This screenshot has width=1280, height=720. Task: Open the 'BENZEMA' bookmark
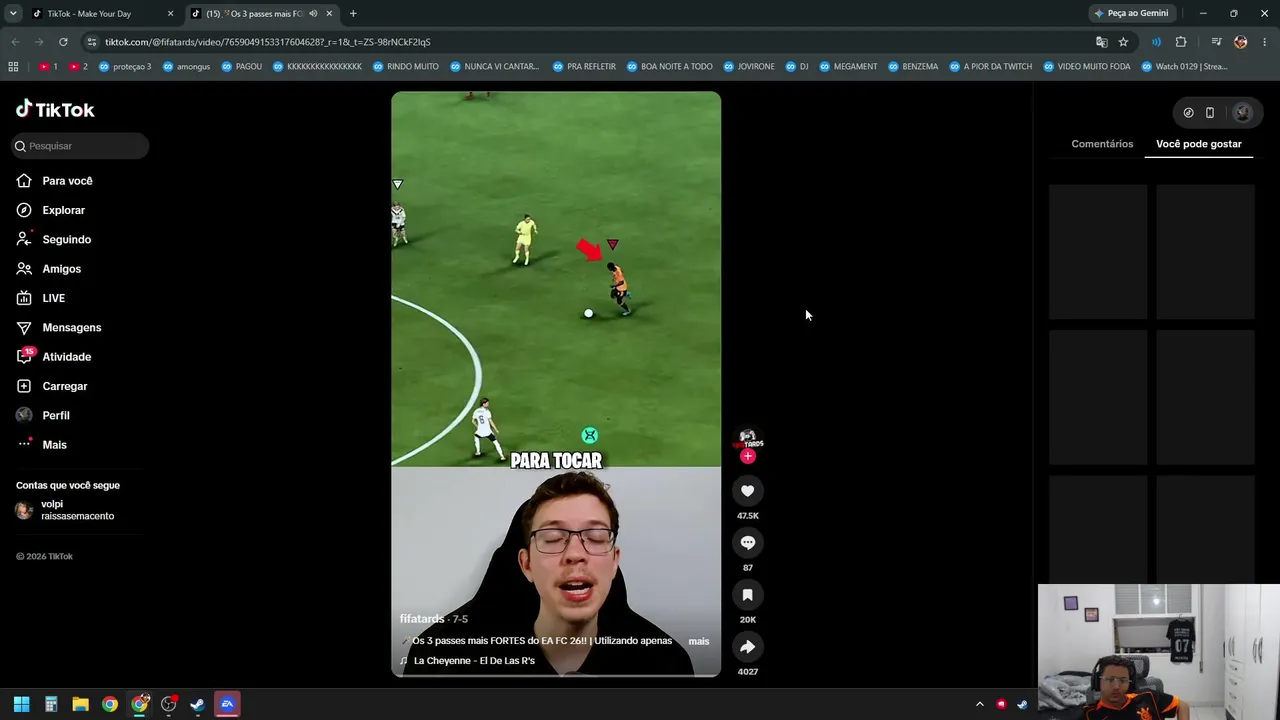(913, 67)
